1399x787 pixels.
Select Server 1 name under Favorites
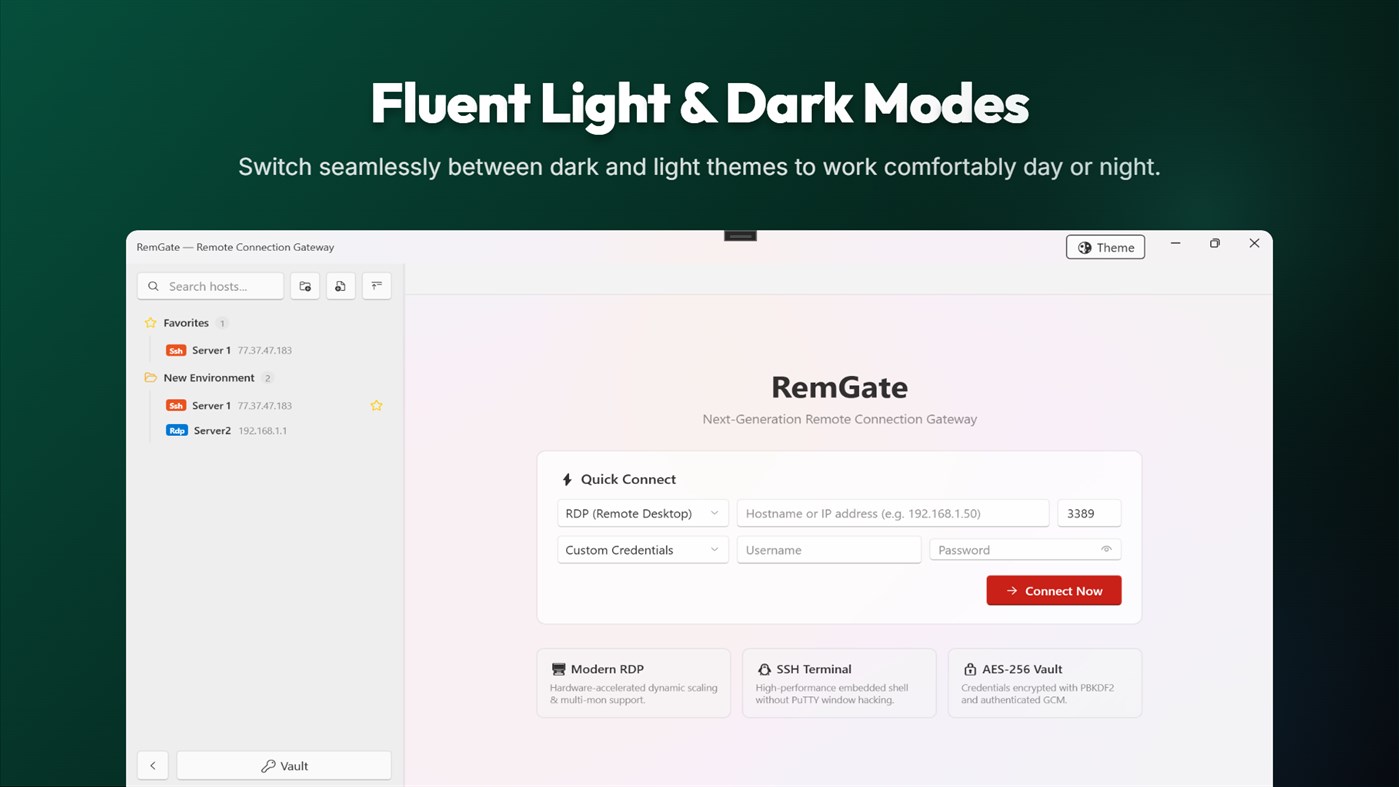point(211,350)
